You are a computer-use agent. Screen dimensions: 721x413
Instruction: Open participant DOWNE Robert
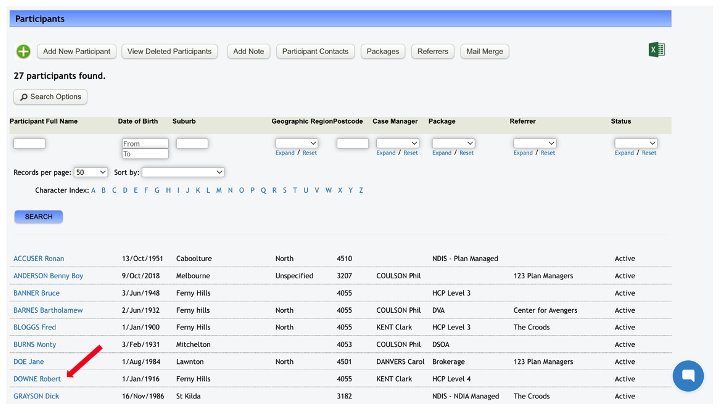pos(37,379)
